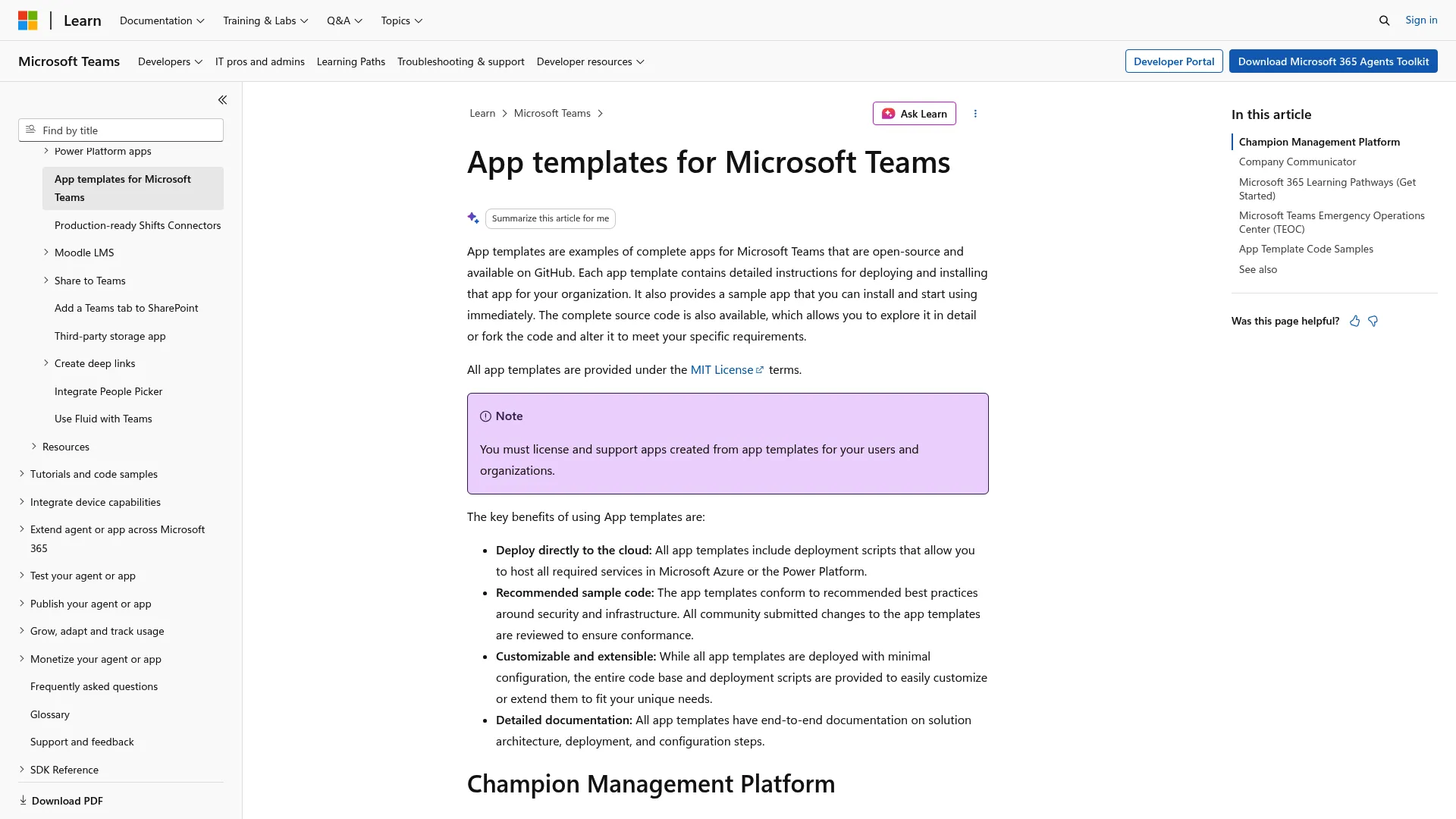Click the thumbs up feedback icon

[1354, 321]
